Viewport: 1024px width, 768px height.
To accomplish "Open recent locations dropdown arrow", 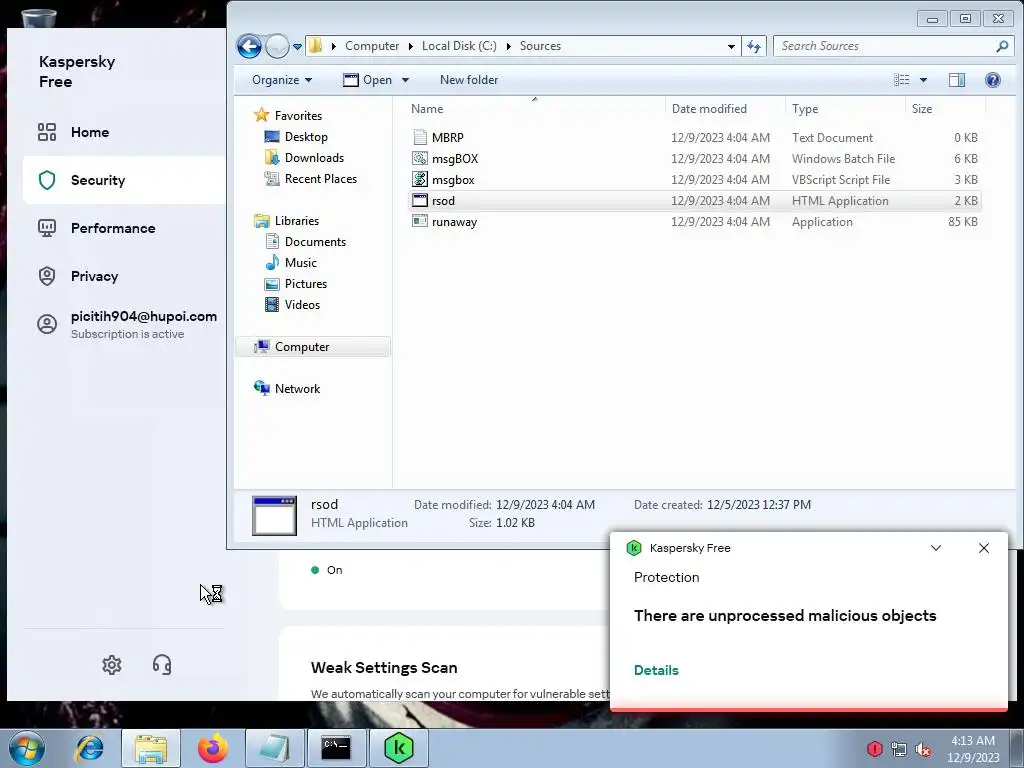I will [x=297, y=46].
